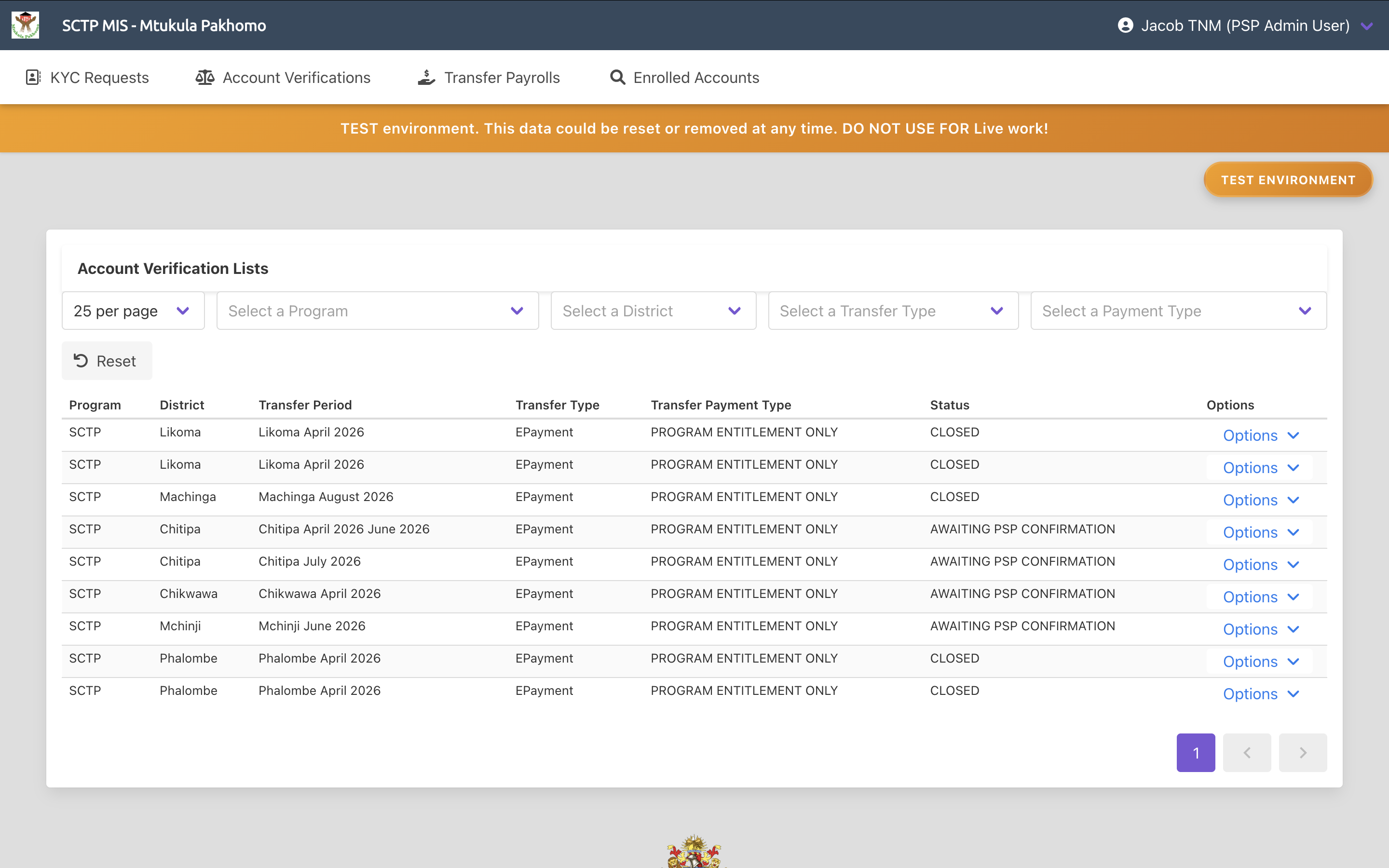Image resolution: width=1389 pixels, height=868 pixels.
Task: Open the KYC Requests menu item
Action: point(87,77)
